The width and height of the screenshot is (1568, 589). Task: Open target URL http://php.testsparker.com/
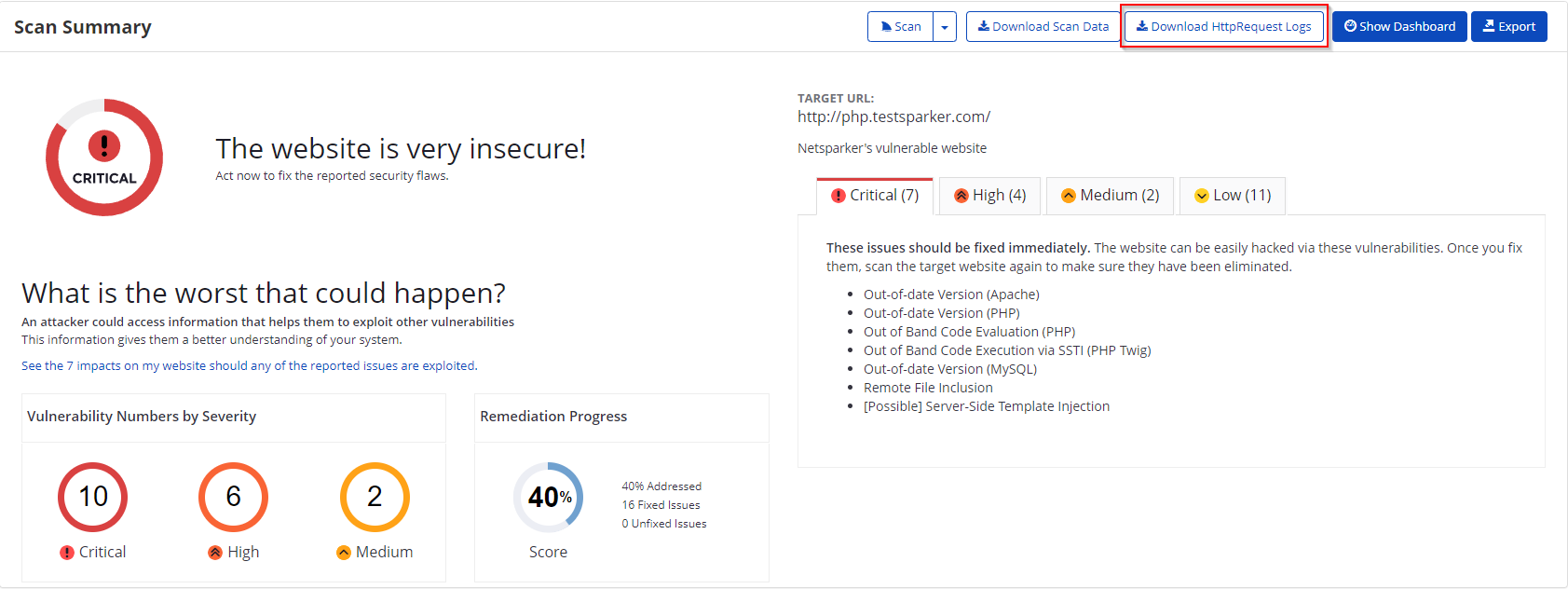[893, 117]
